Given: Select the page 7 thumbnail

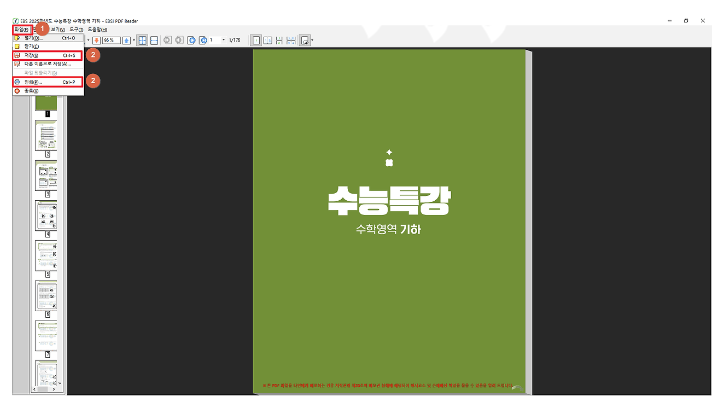Looking at the screenshot, I should click(x=46, y=335).
